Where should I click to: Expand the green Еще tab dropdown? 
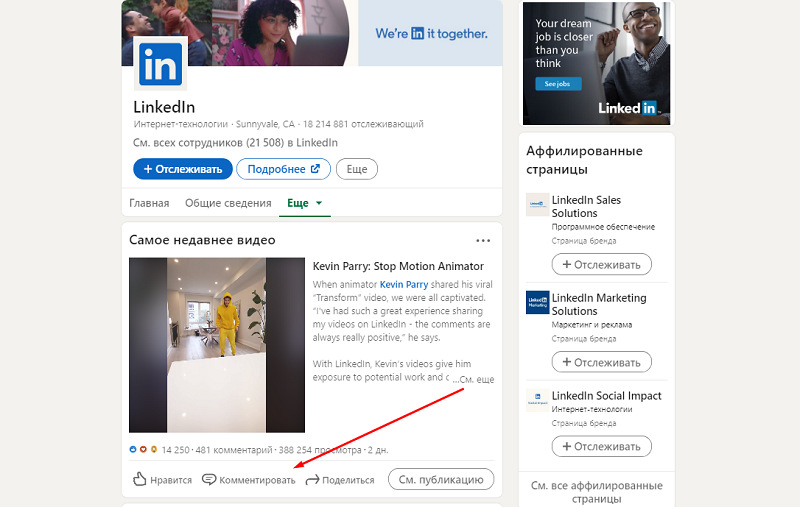click(x=305, y=203)
